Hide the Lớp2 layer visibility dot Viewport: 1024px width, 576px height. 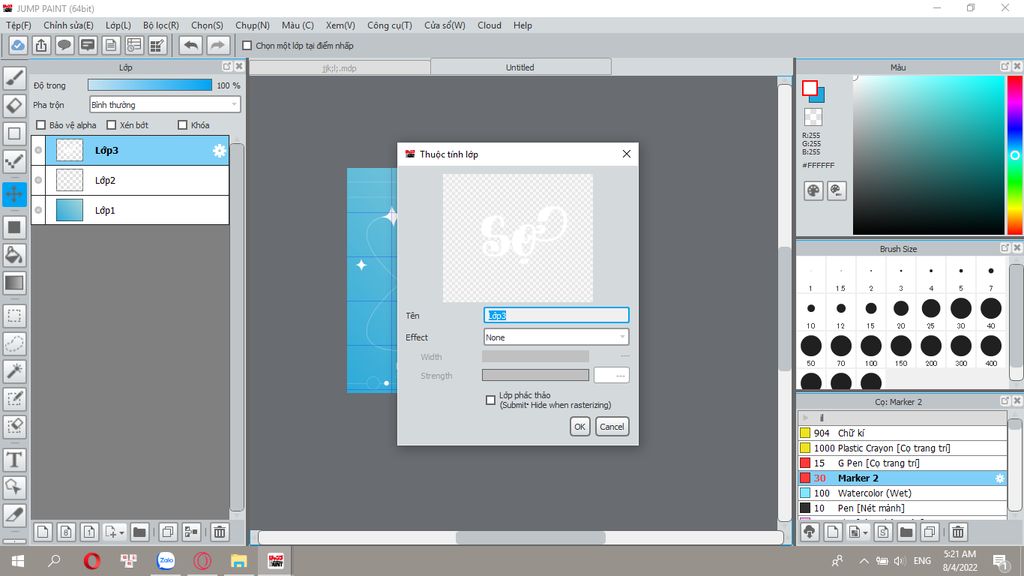[x=39, y=180]
